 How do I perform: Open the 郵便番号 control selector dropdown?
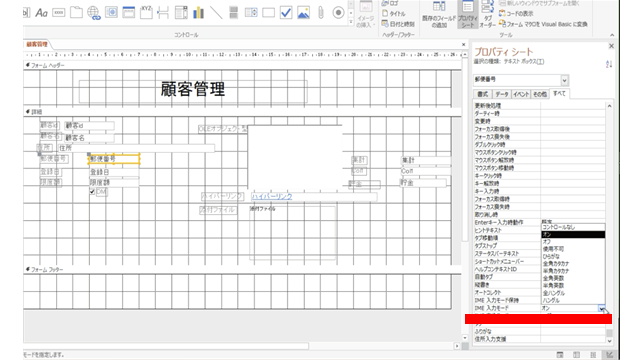[564, 80]
